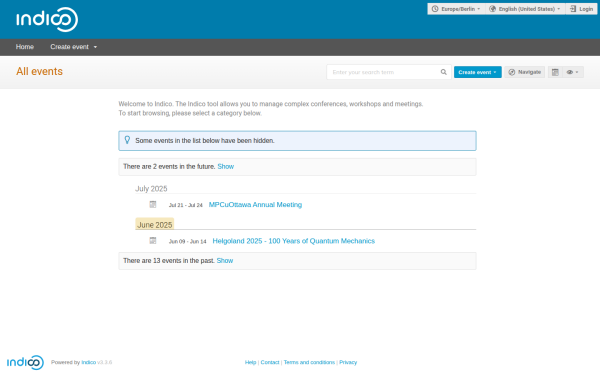This screenshot has height=375, width=600.
Task: Click the magnifier search icon
Action: [443, 72]
